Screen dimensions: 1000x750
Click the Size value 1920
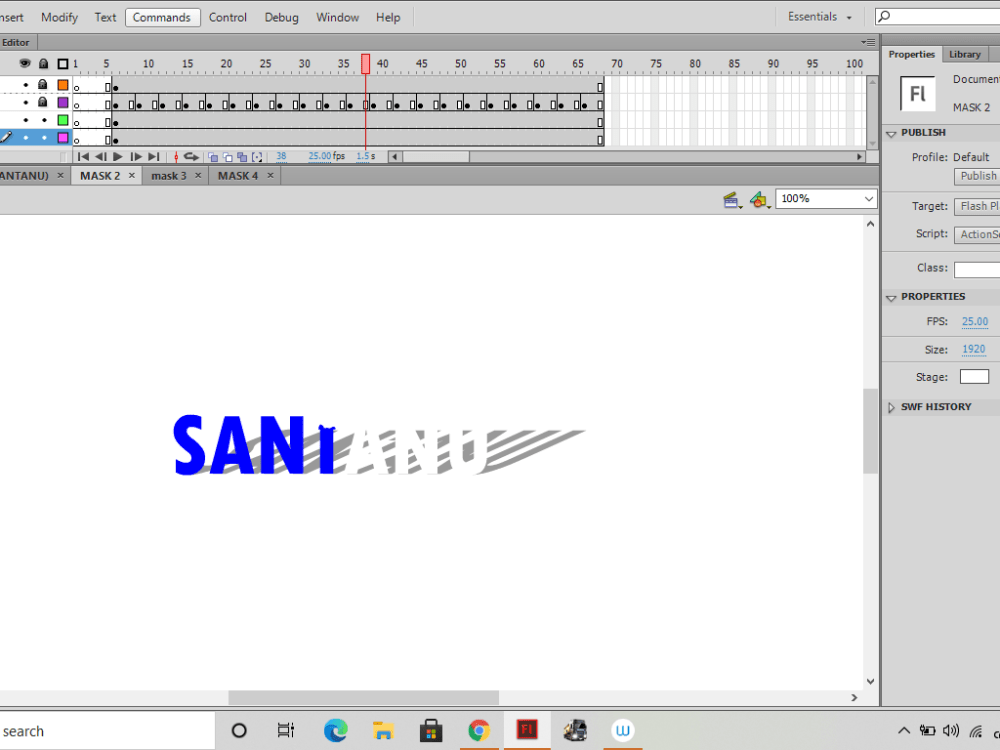click(973, 349)
